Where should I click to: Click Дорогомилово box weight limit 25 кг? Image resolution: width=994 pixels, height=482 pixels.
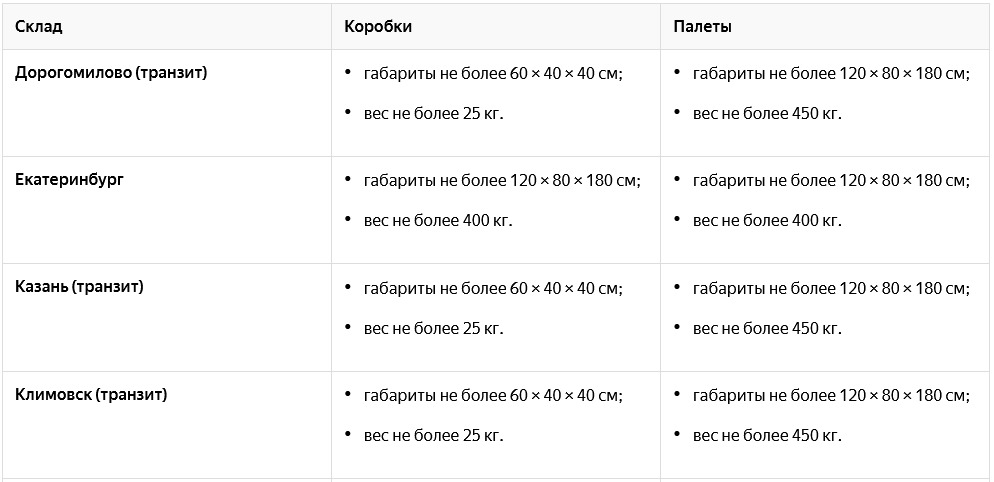point(434,114)
